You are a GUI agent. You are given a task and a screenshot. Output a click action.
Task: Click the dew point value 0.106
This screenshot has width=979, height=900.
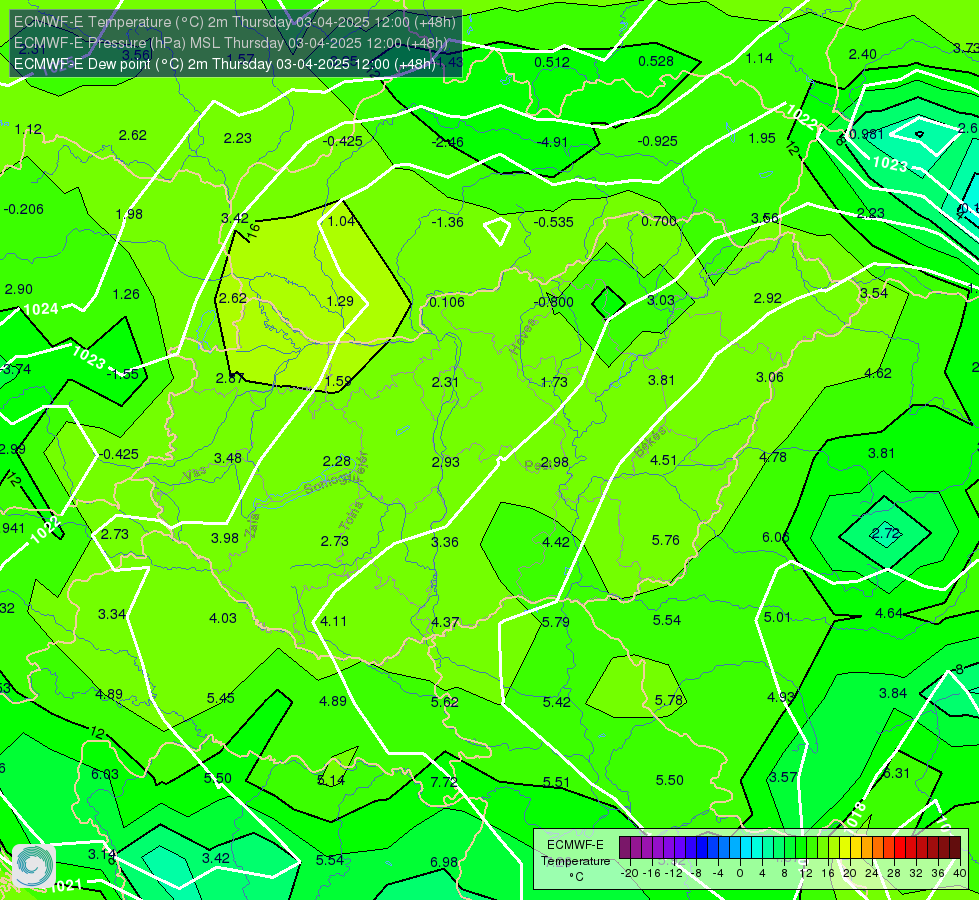[x=447, y=302]
